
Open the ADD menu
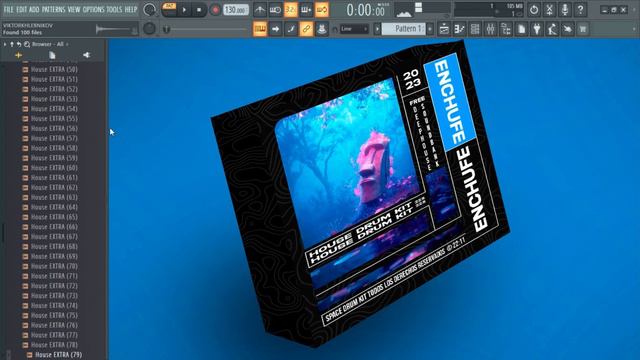34,9
